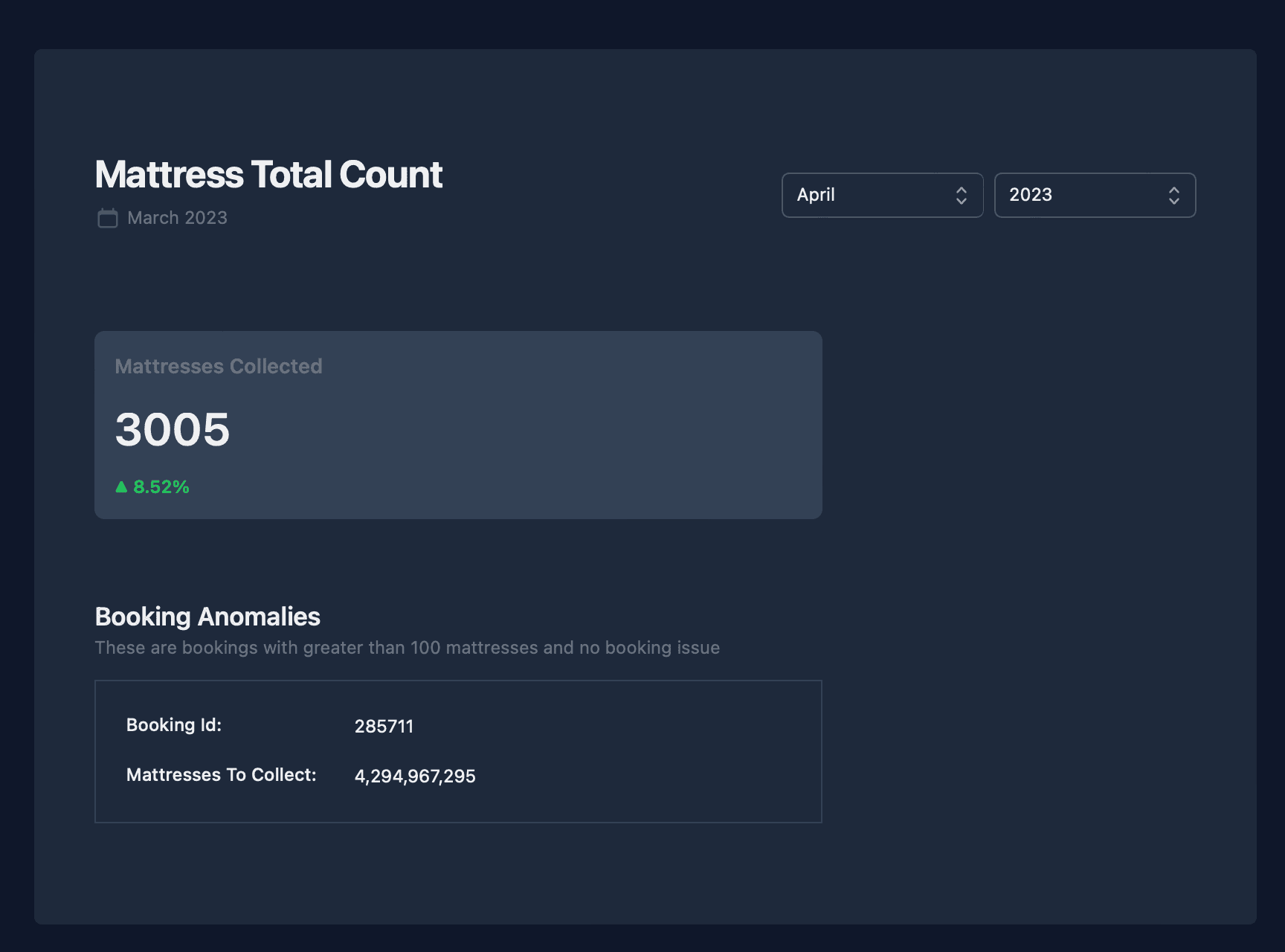Click the up-down chevron in 2023 selector
Image resolution: width=1285 pixels, height=952 pixels.
1173,196
